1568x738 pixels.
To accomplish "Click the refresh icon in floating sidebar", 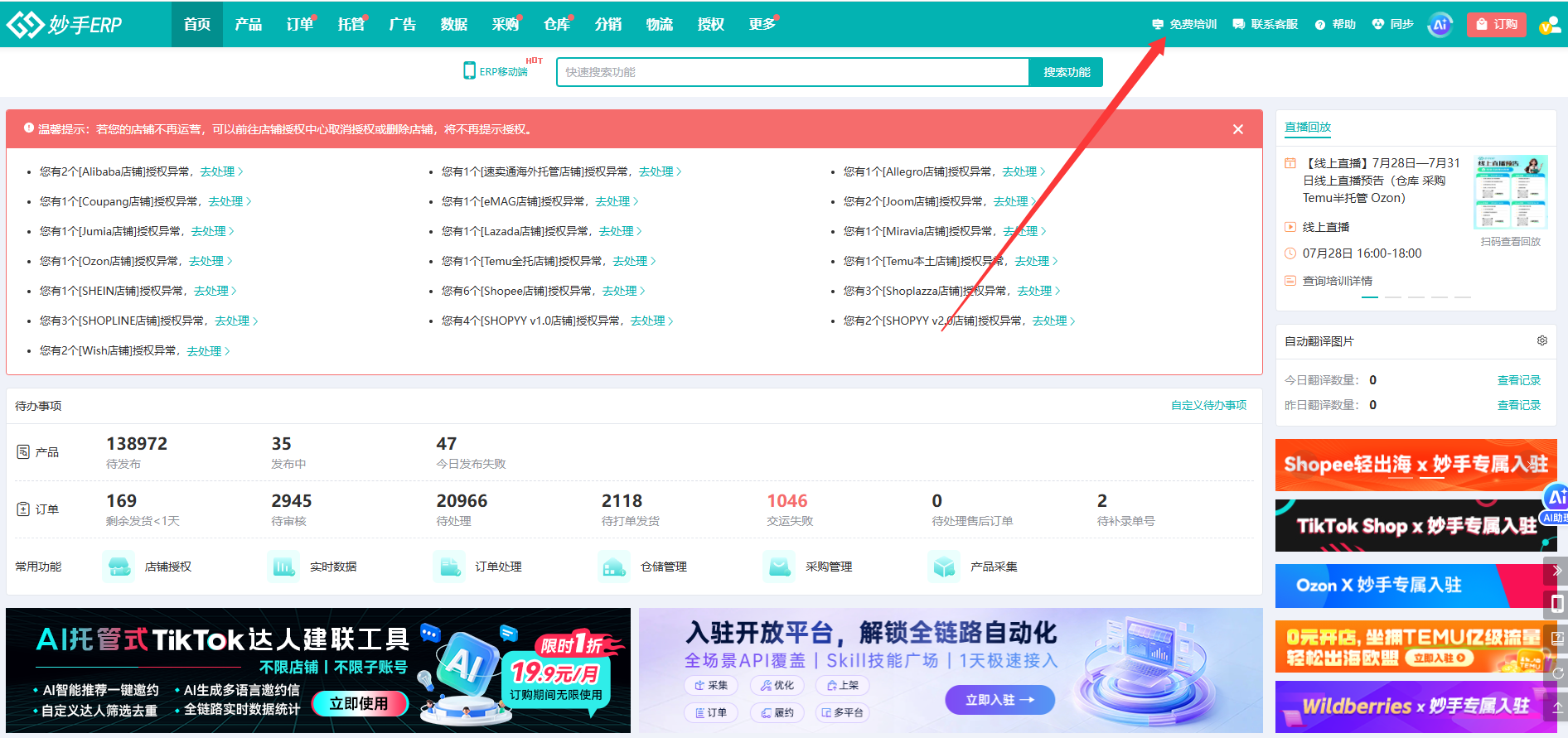I will point(1557,673).
